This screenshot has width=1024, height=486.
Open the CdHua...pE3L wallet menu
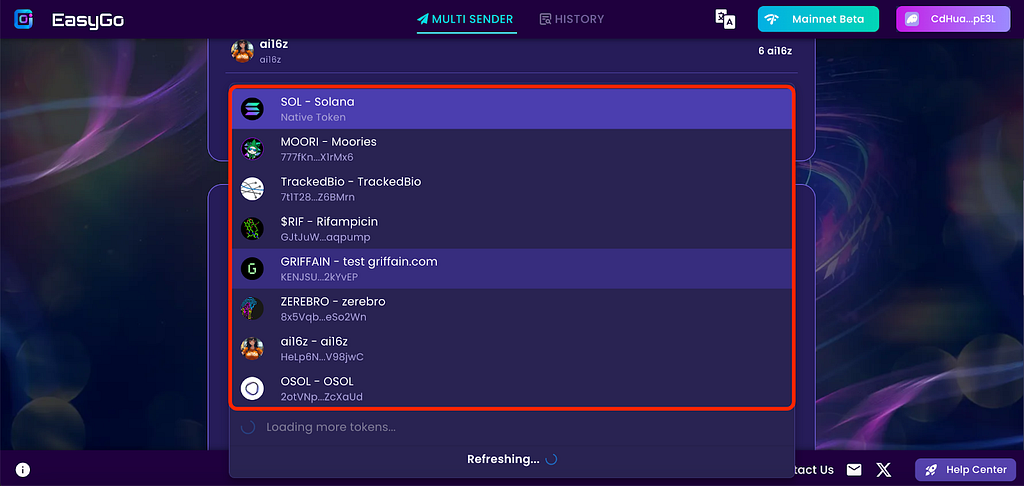tap(953, 19)
